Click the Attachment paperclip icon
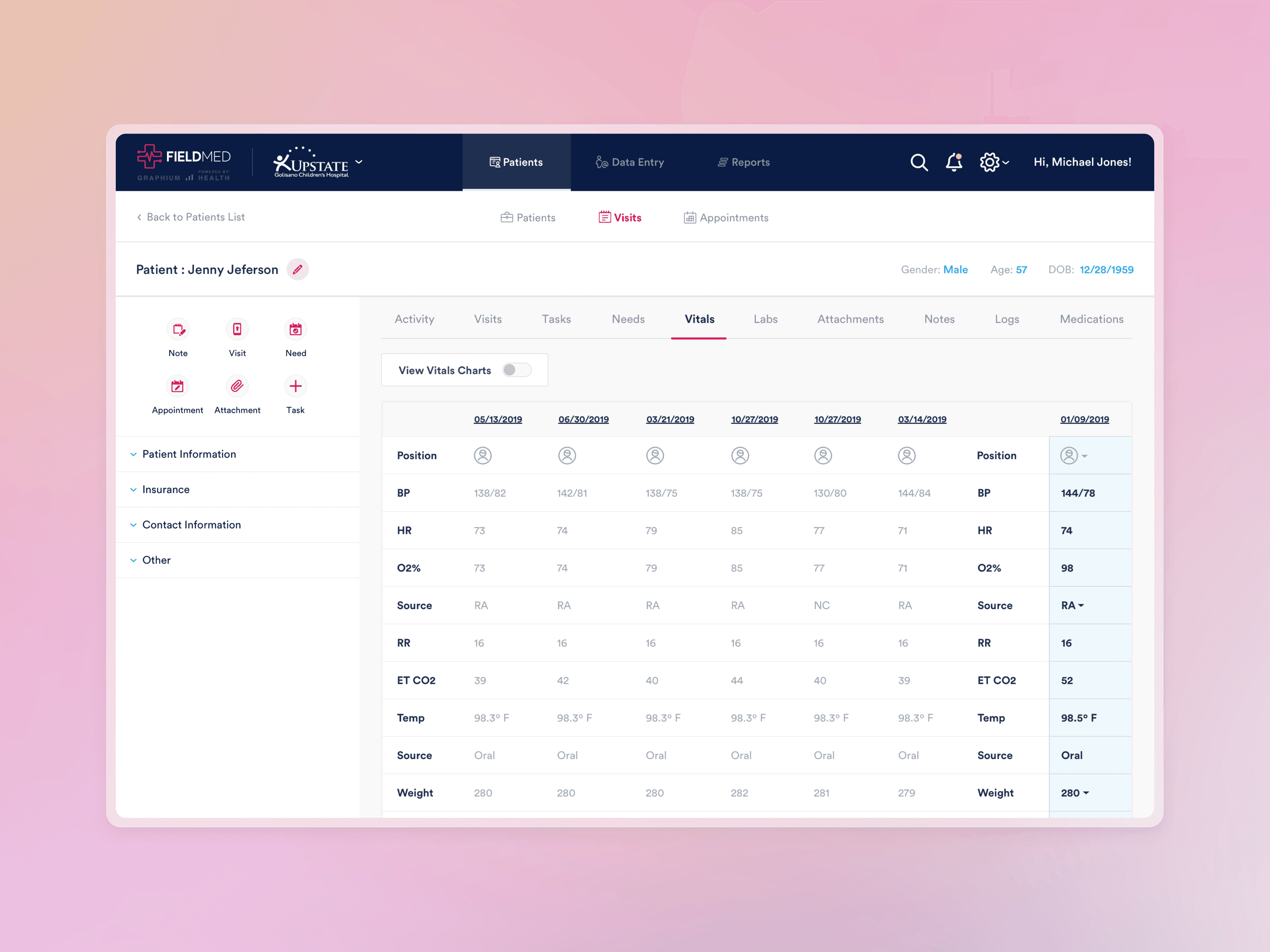Image resolution: width=1270 pixels, height=952 pixels. [237, 386]
